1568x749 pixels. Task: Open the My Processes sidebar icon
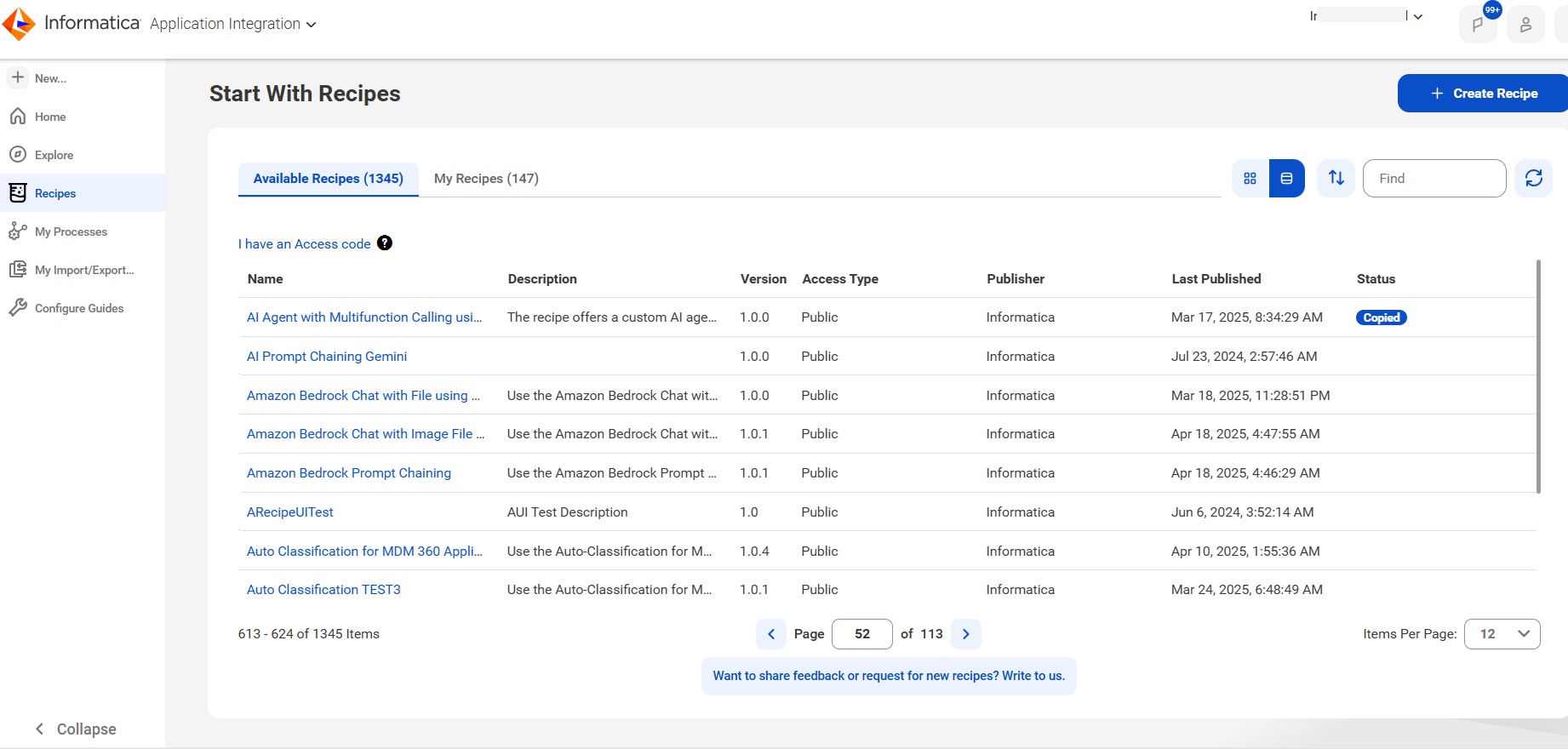pos(18,232)
